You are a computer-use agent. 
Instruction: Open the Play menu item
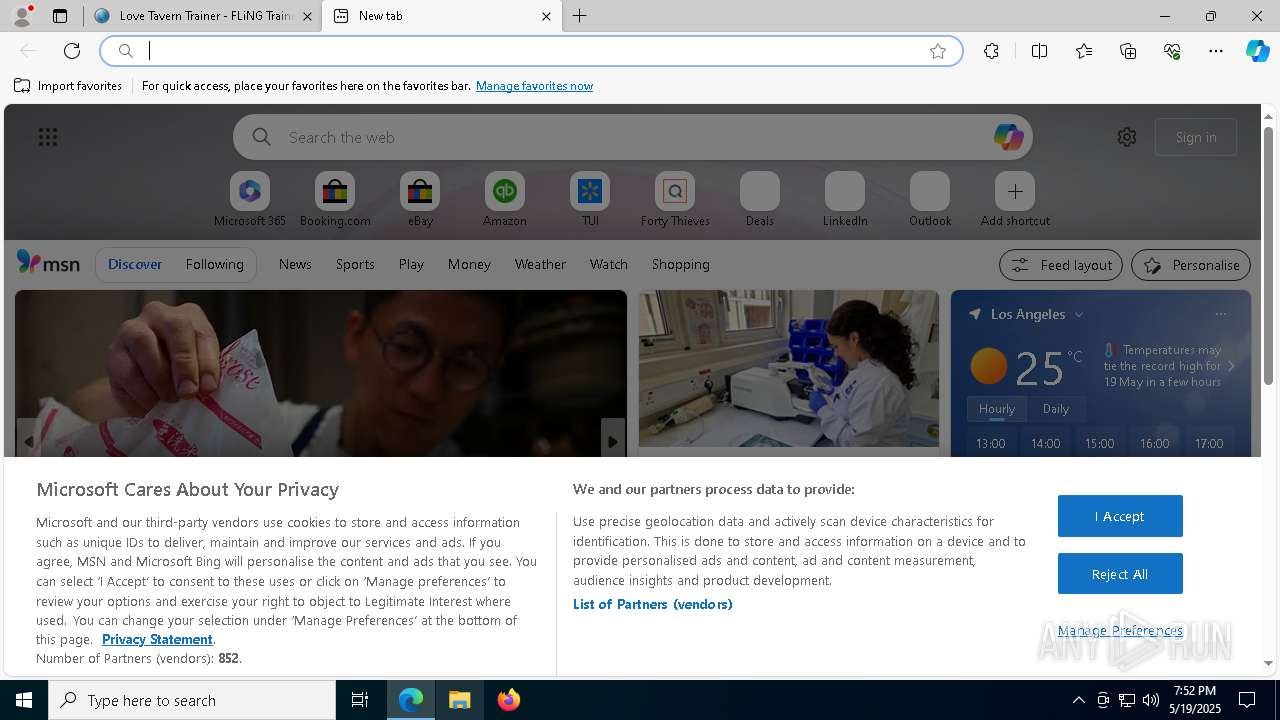(x=411, y=264)
